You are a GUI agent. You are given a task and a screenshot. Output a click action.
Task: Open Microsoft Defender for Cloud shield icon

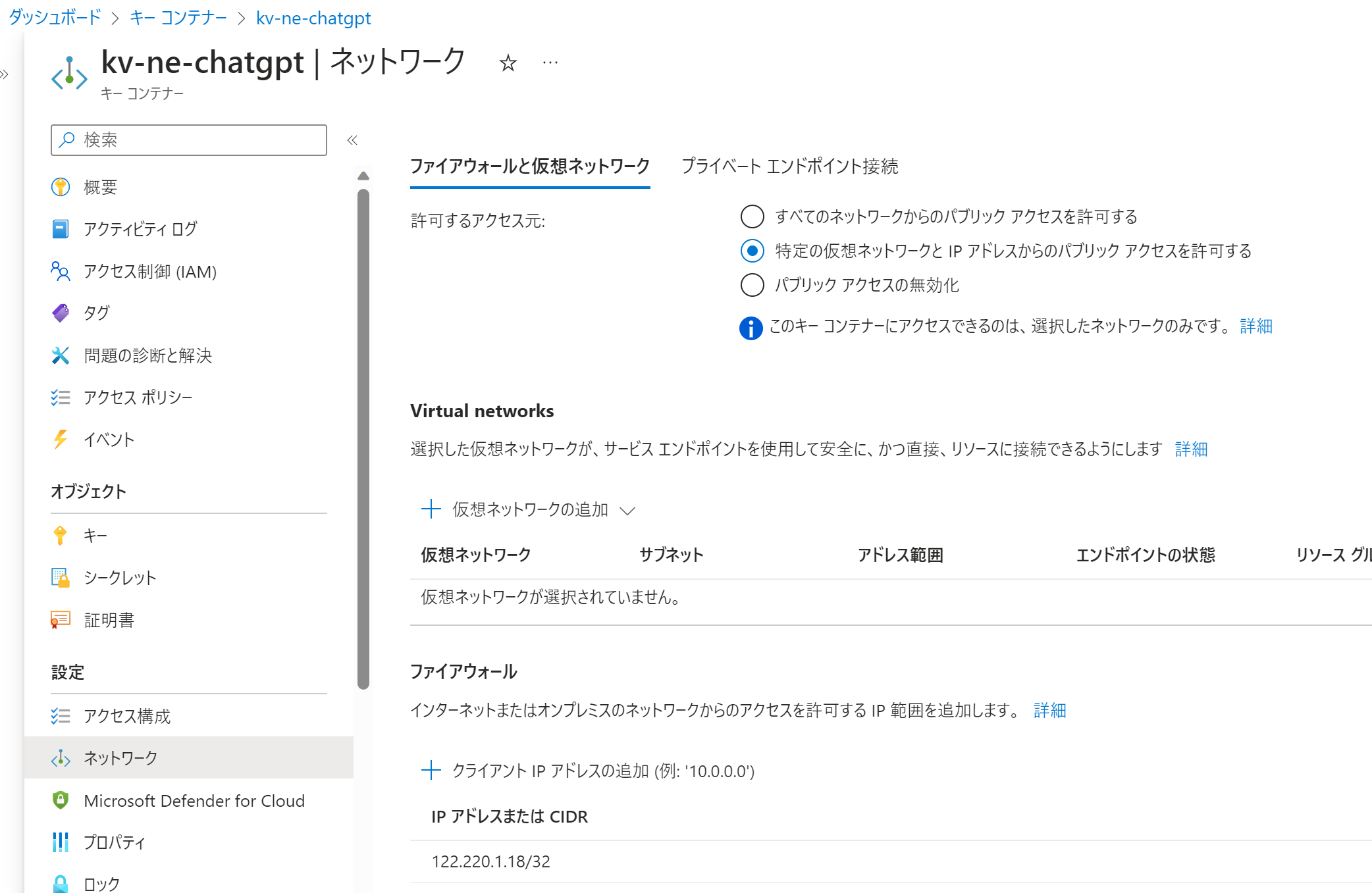[x=61, y=800]
